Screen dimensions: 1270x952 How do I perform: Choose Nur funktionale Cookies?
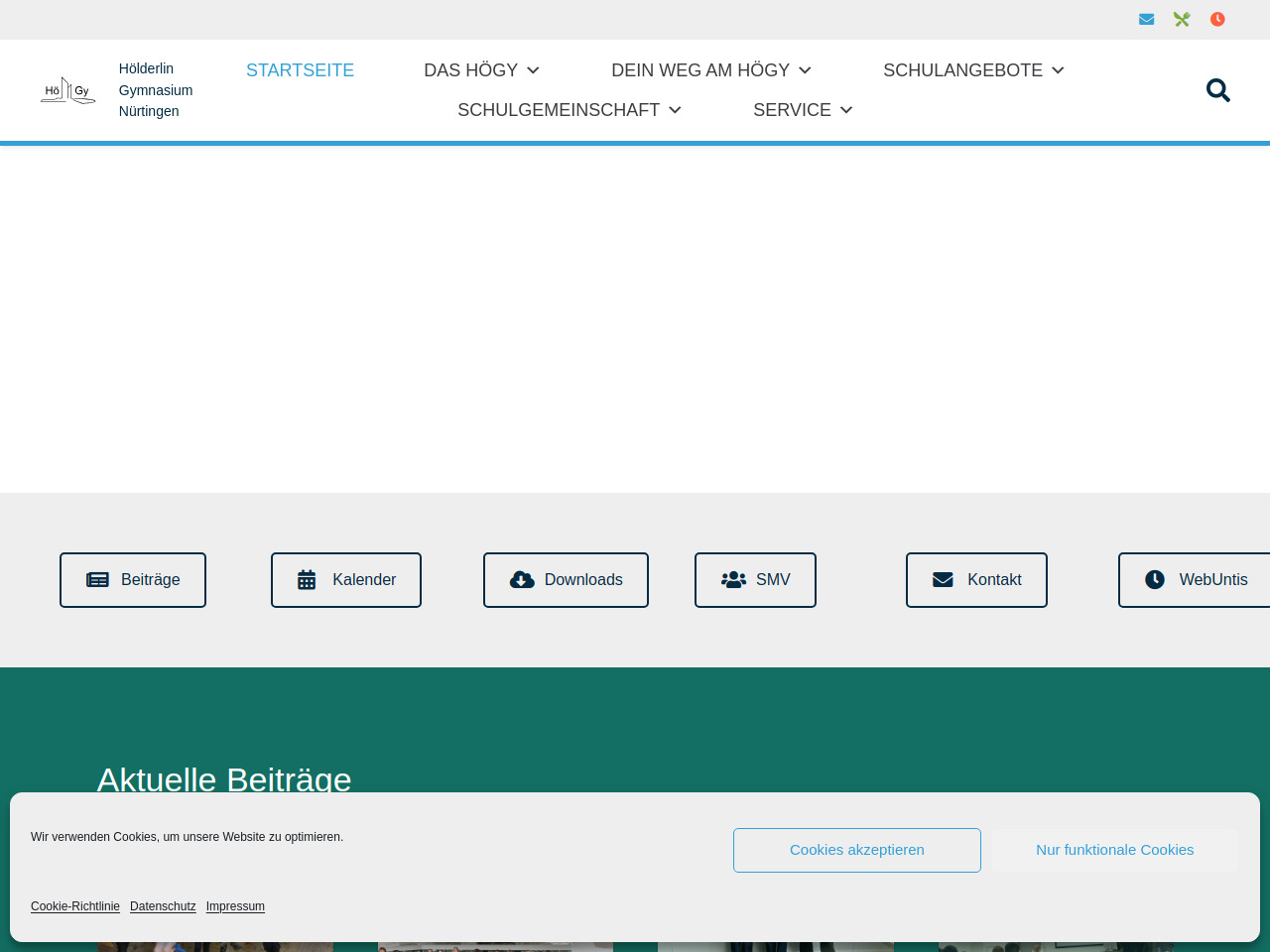click(1114, 850)
